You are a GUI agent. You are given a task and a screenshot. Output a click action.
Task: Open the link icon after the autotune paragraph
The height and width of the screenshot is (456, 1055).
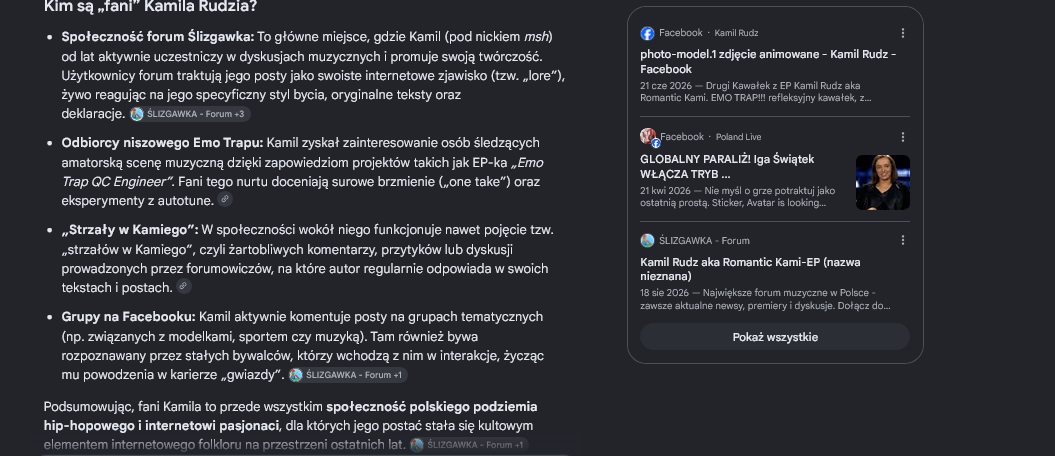click(225, 199)
